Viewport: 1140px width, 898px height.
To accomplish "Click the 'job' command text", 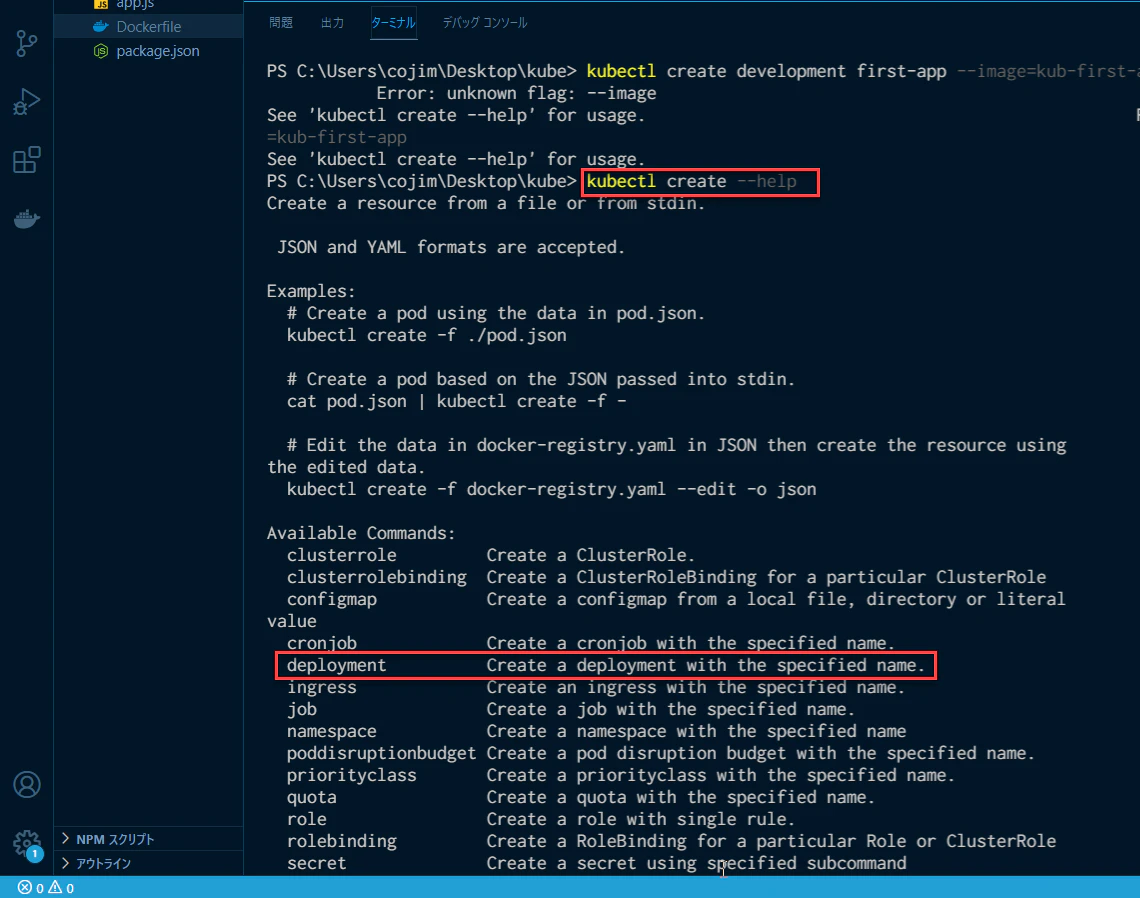I will click(302, 710).
